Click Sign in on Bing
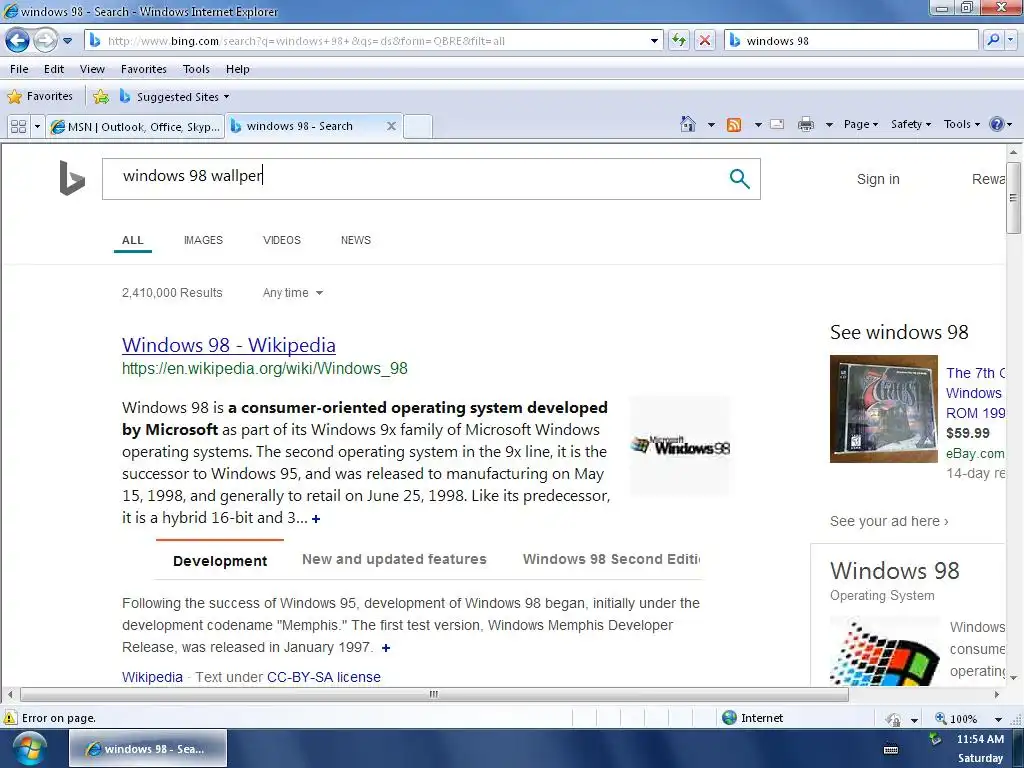Image resolution: width=1024 pixels, height=768 pixels. pyautogui.click(x=878, y=179)
